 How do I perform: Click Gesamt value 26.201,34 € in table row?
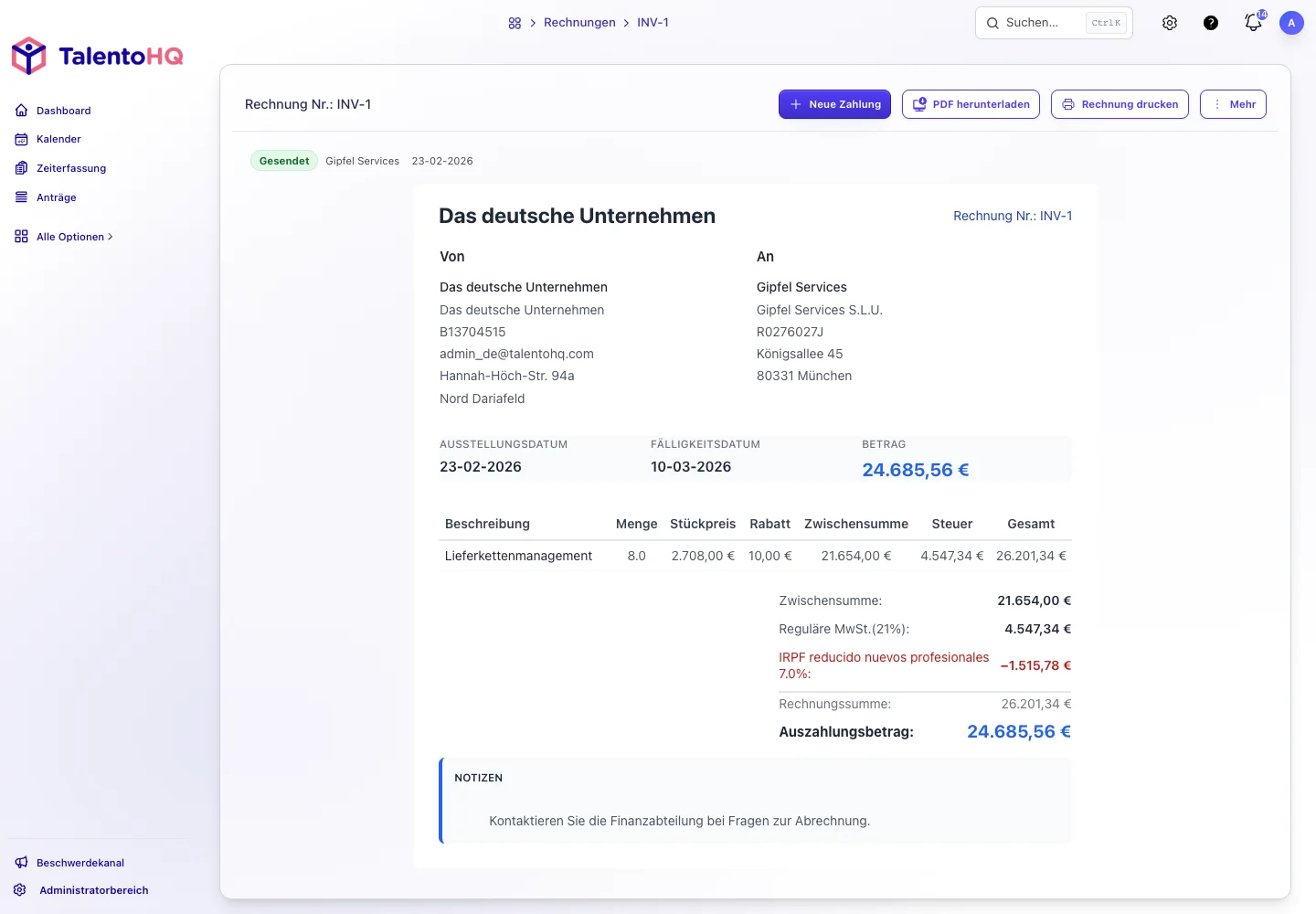pos(1031,556)
